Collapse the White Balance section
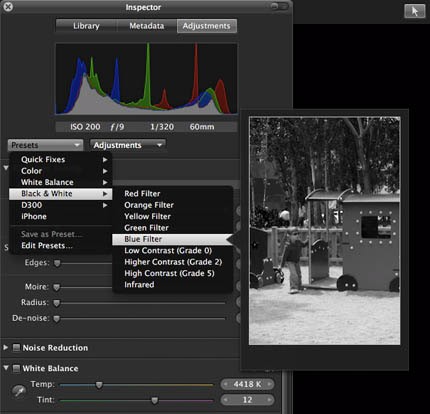430x414 pixels. 6,368
